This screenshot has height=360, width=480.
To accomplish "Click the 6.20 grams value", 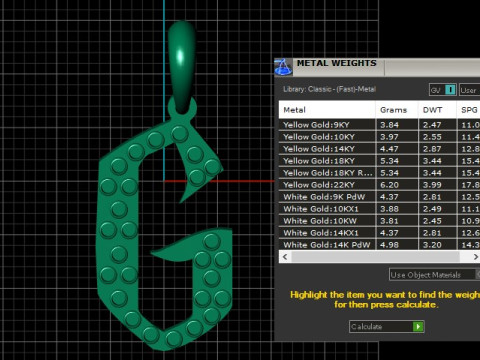I will coord(389,185).
